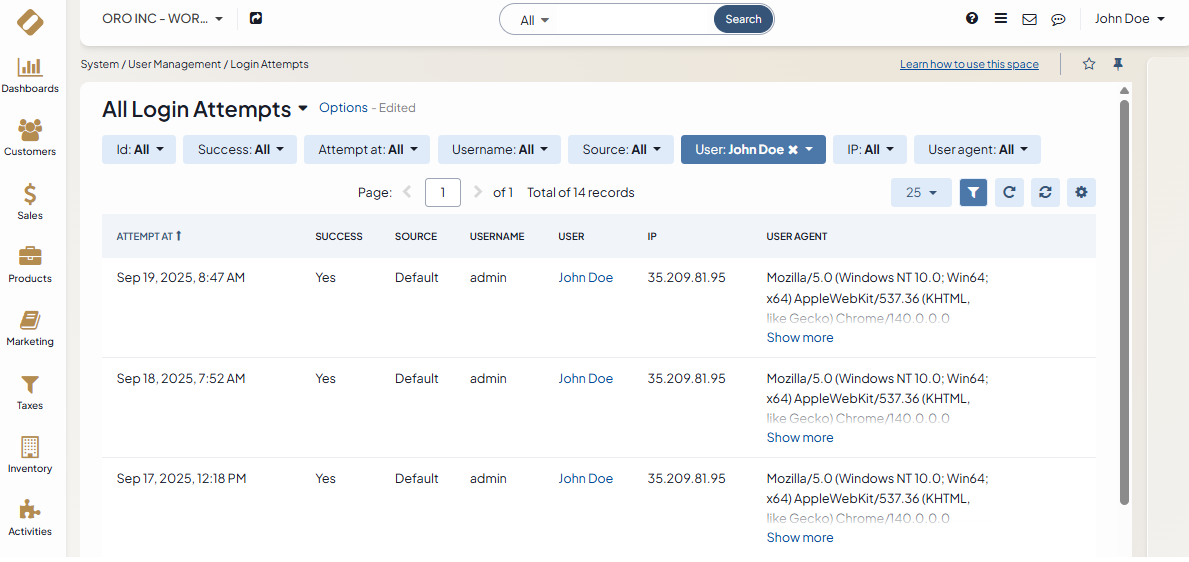Open the Customers sidebar section
The image size is (1189, 562).
pyautogui.click(x=30, y=138)
